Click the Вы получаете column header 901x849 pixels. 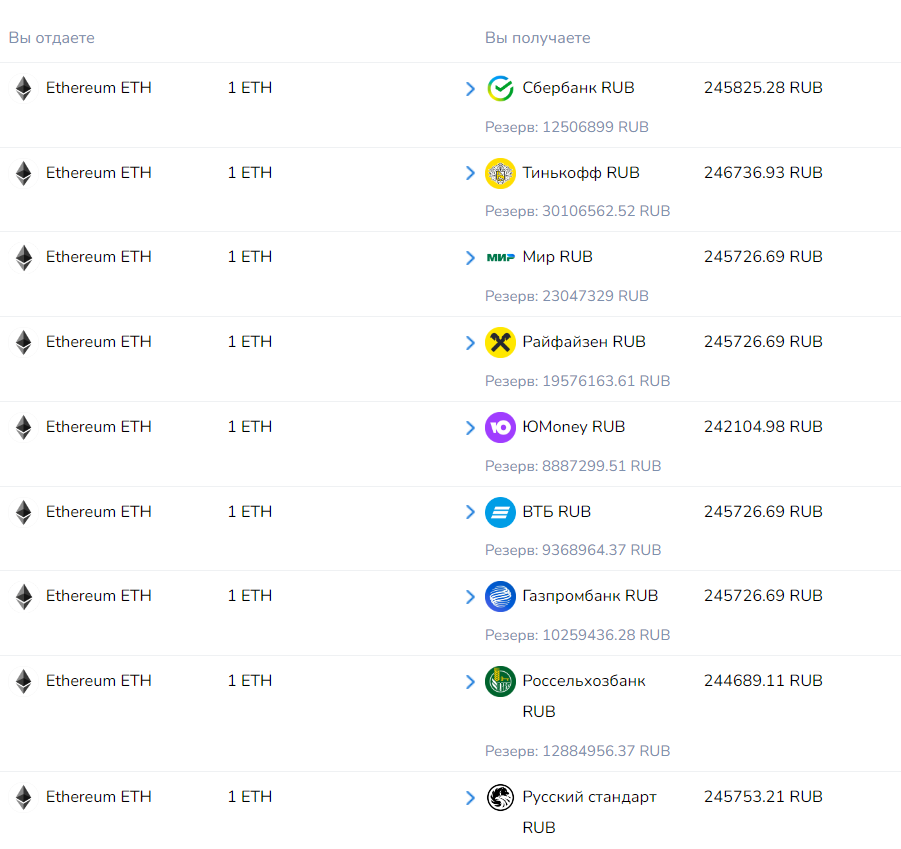pyautogui.click(x=537, y=38)
